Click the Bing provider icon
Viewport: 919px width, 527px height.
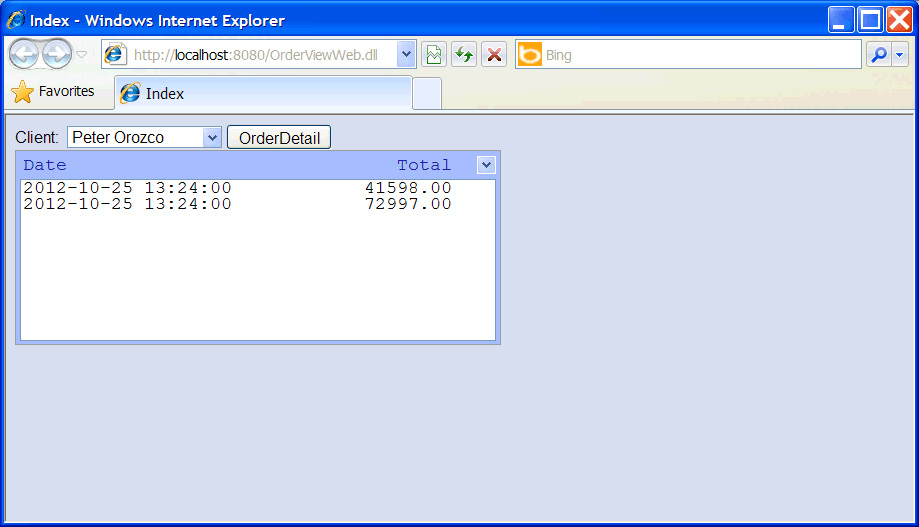pyautogui.click(x=530, y=55)
